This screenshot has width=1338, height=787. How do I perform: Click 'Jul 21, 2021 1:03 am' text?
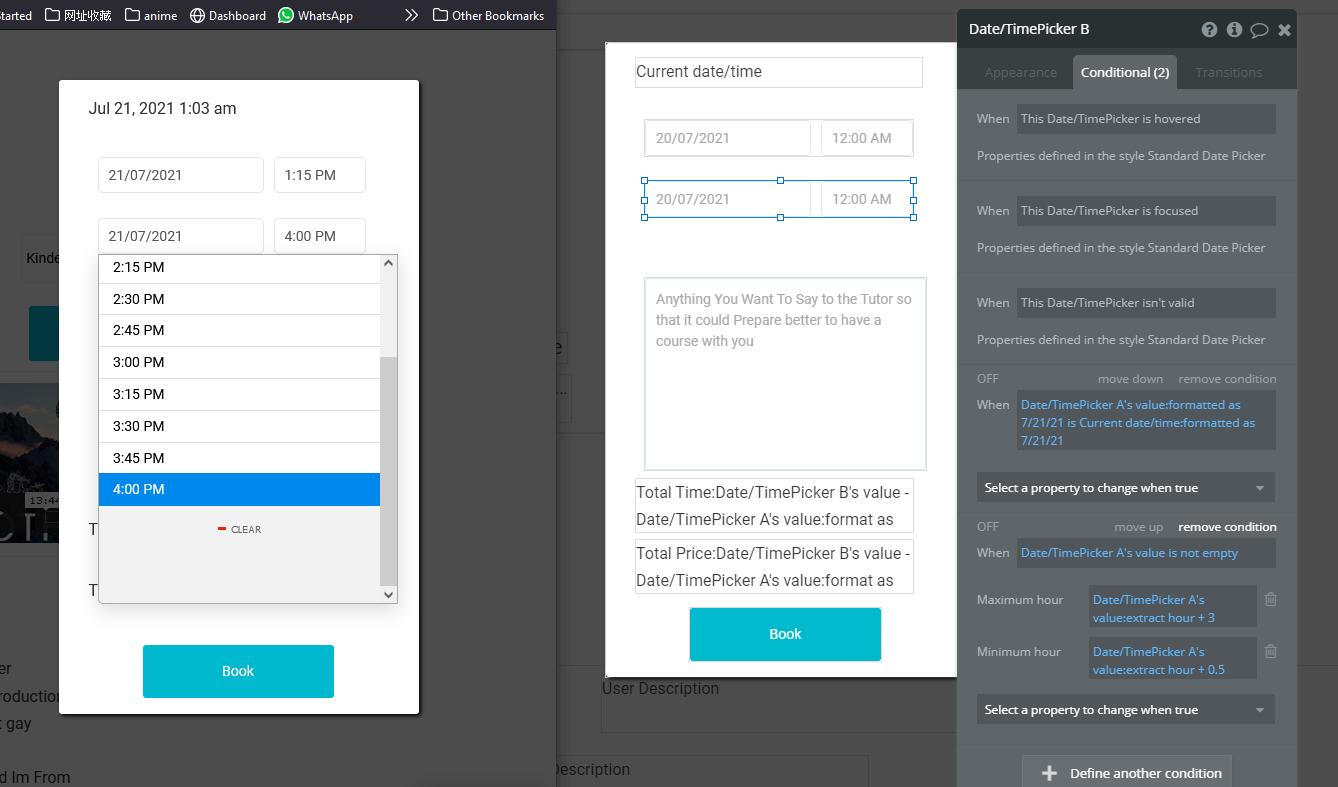pyautogui.click(x=163, y=109)
